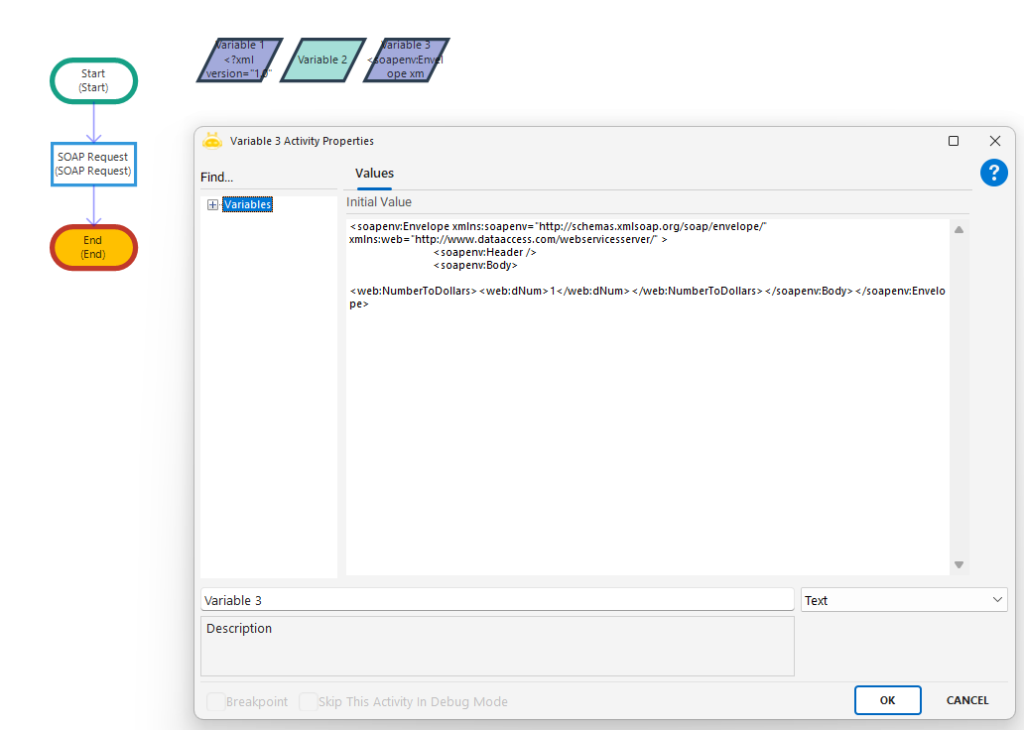Expand the Variables tree node
The height and width of the screenshot is (730, 1024).
(212, 205)
